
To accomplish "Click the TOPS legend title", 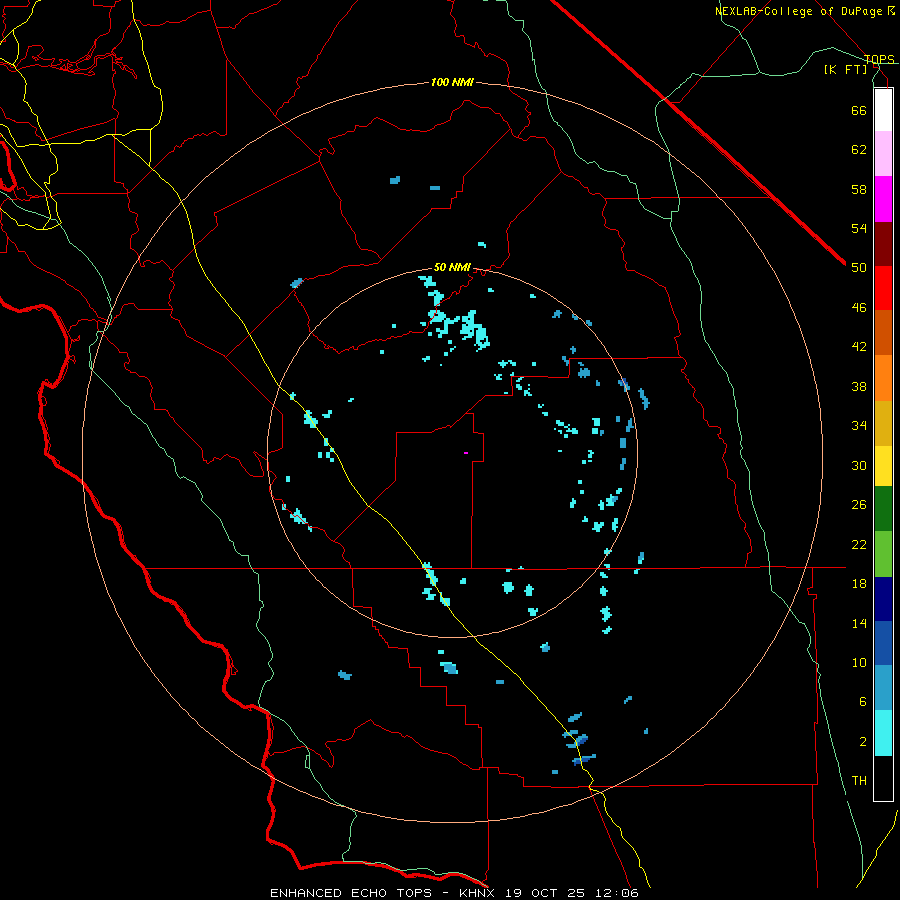I will pos(879,59).
